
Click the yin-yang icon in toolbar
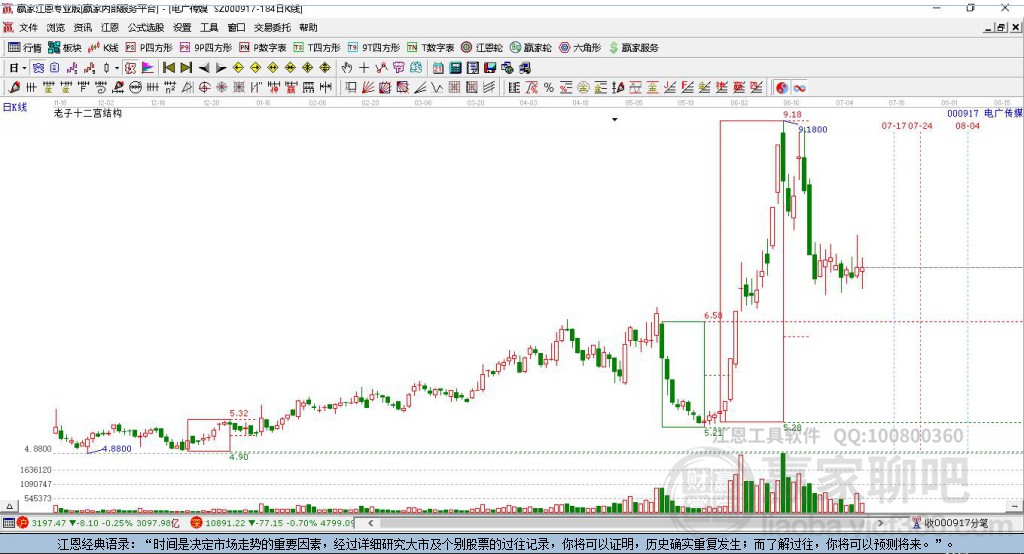coord(782,88)
